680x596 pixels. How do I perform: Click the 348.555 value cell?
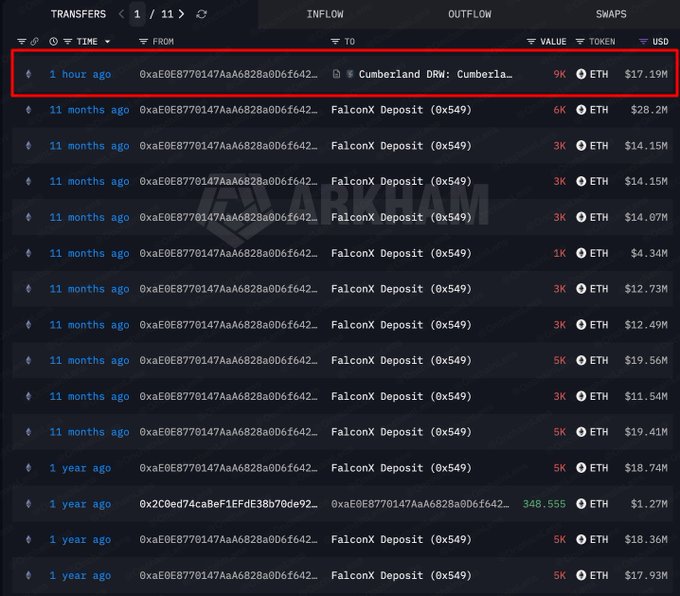coord(544,504)
